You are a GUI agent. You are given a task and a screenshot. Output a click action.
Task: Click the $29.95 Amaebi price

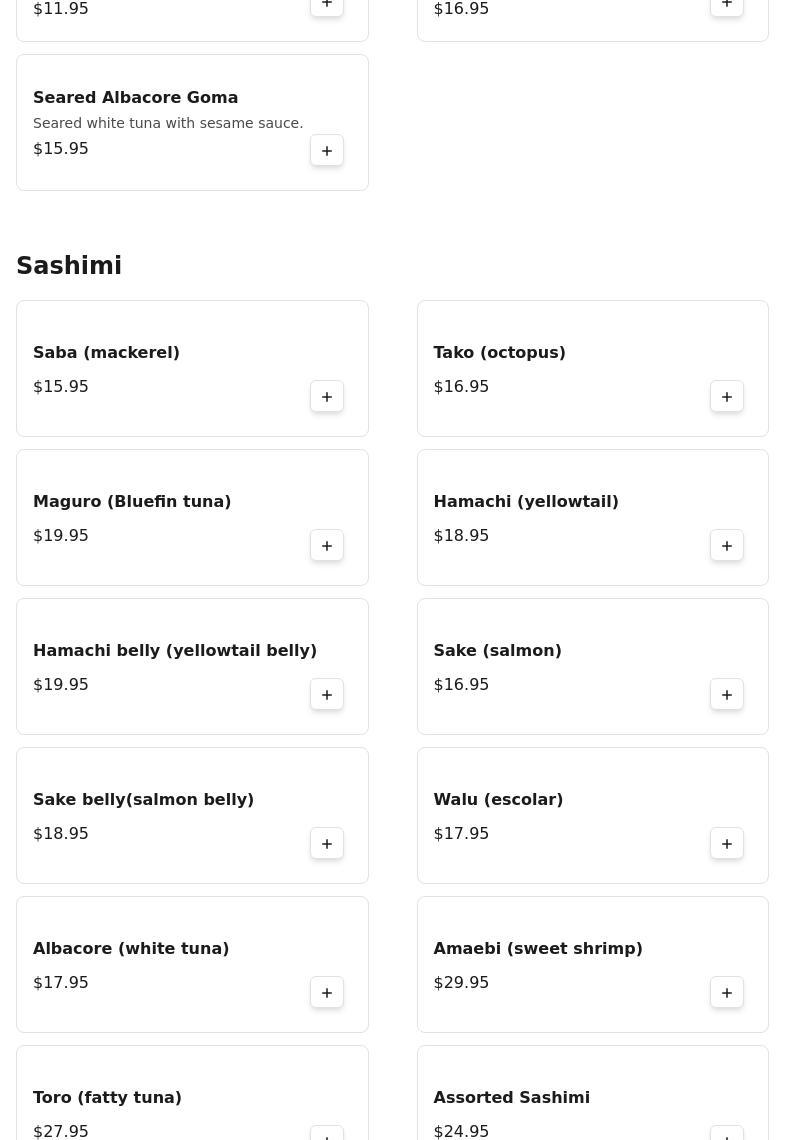point(461,982)
